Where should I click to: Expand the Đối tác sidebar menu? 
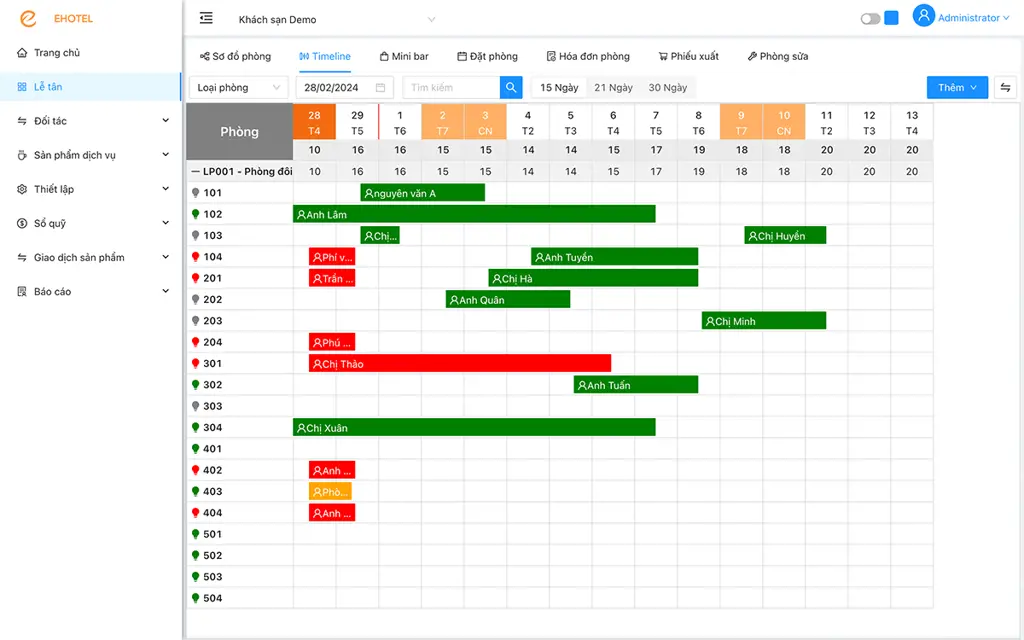pyautogui.click(x=91, y=121)
